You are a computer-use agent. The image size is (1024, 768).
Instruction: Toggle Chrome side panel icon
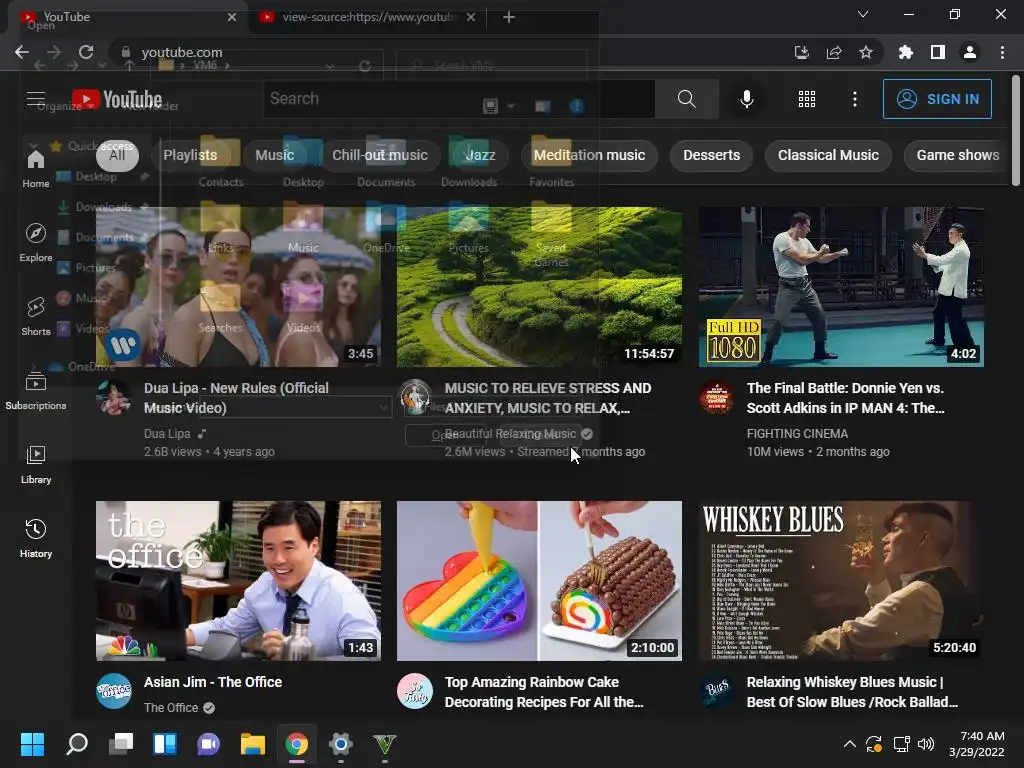(x=938, y=52)
